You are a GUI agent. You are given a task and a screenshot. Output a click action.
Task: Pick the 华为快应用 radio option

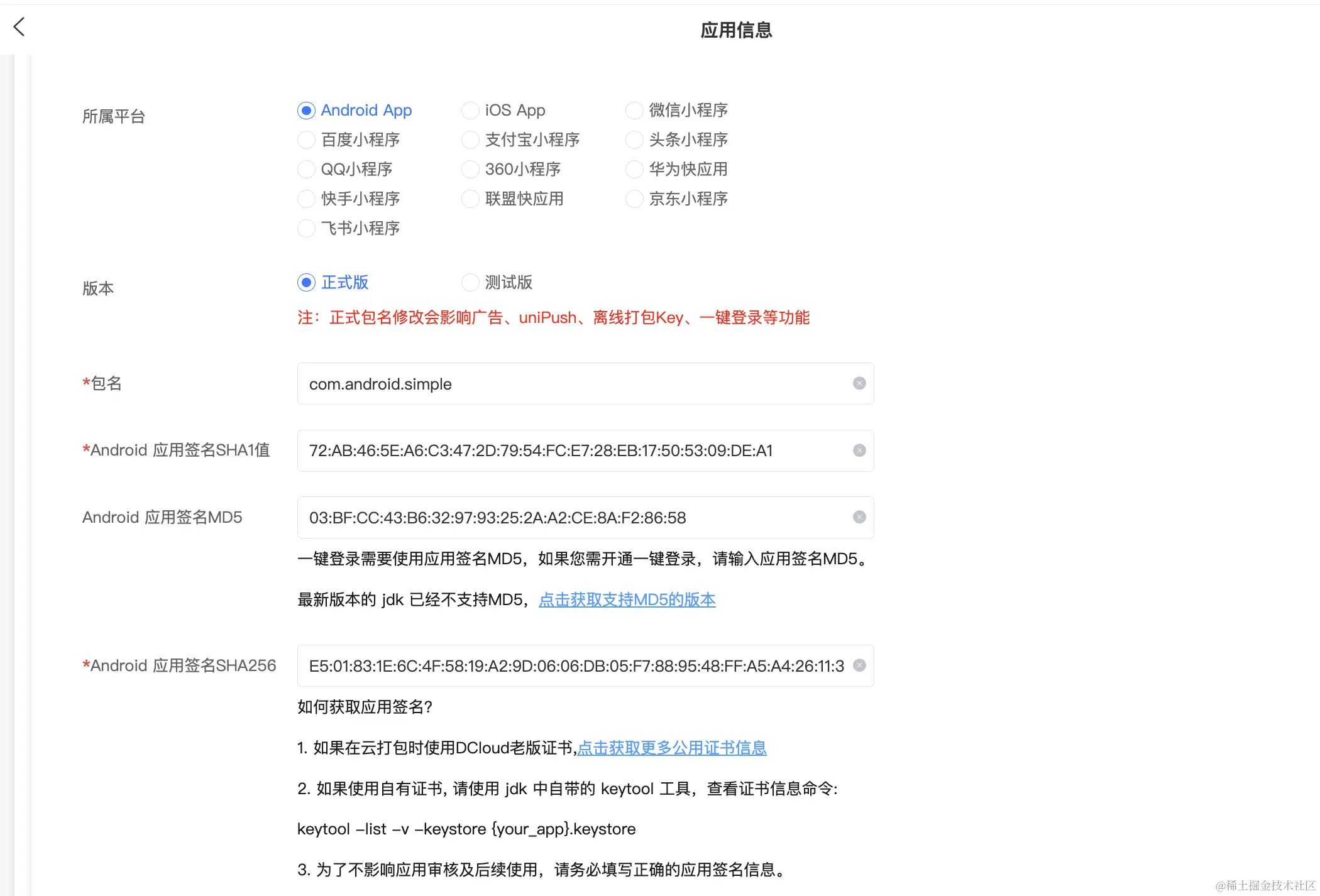[634, 169]
